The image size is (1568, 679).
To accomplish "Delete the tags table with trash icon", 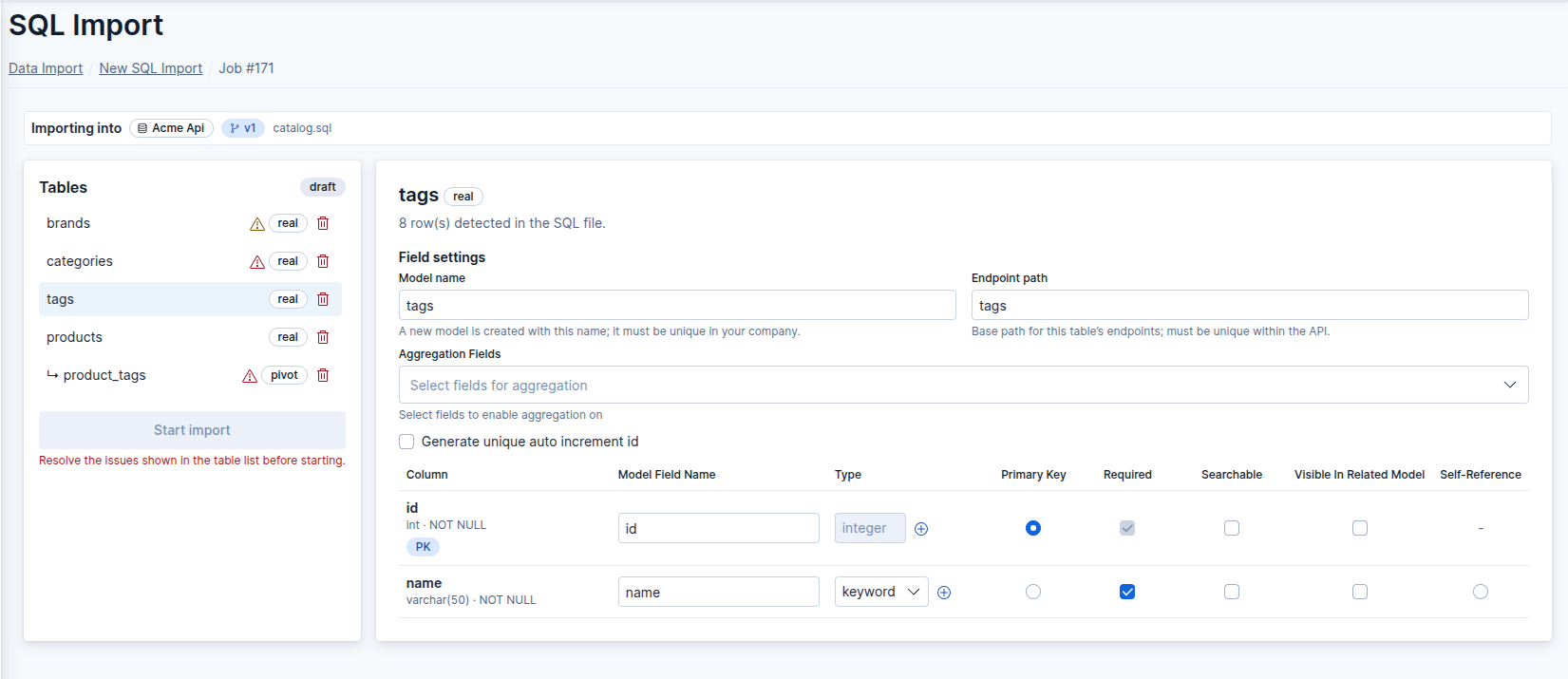I will 323,299.
